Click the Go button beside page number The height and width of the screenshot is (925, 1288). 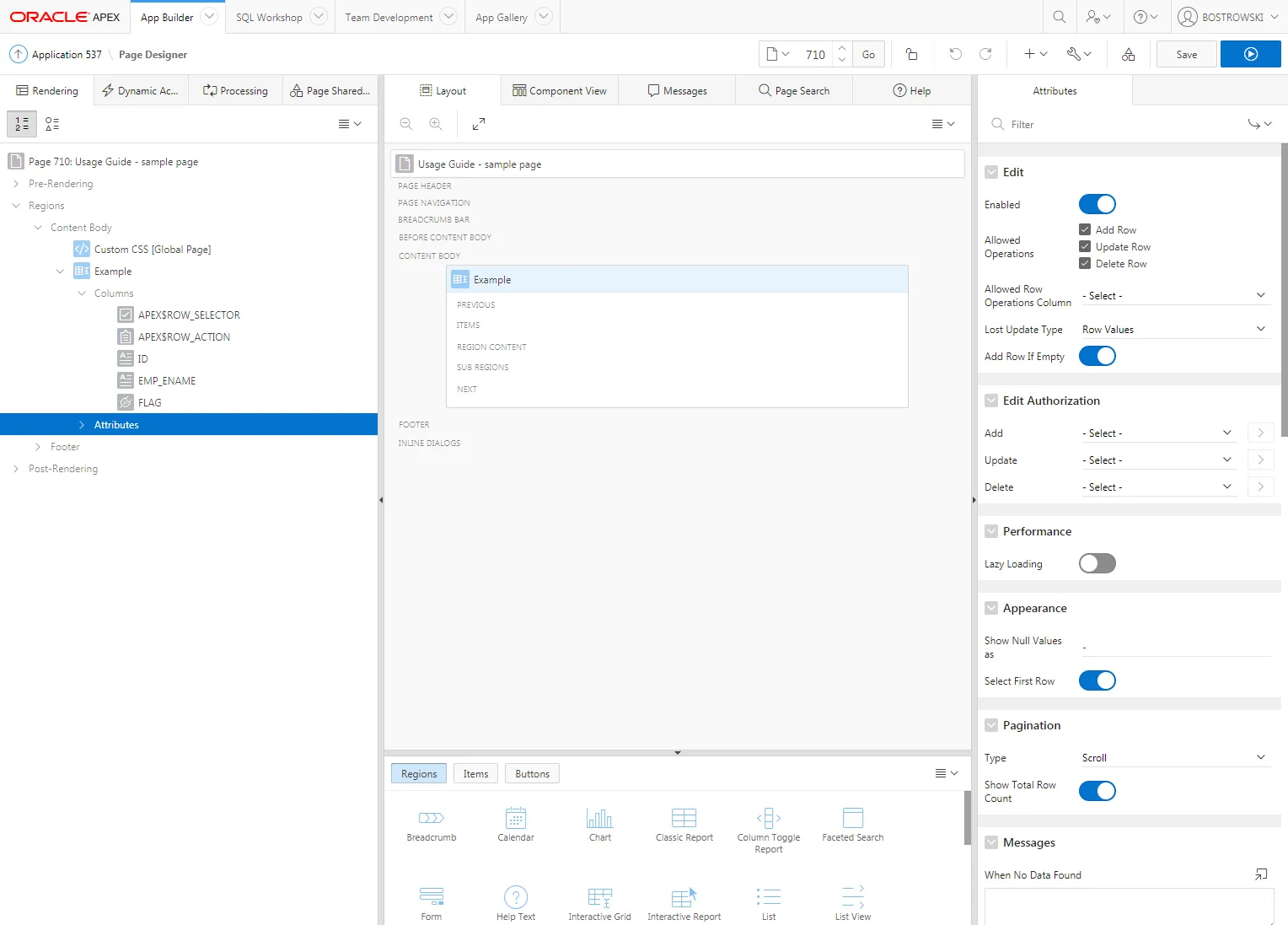(x=868, y=54)
